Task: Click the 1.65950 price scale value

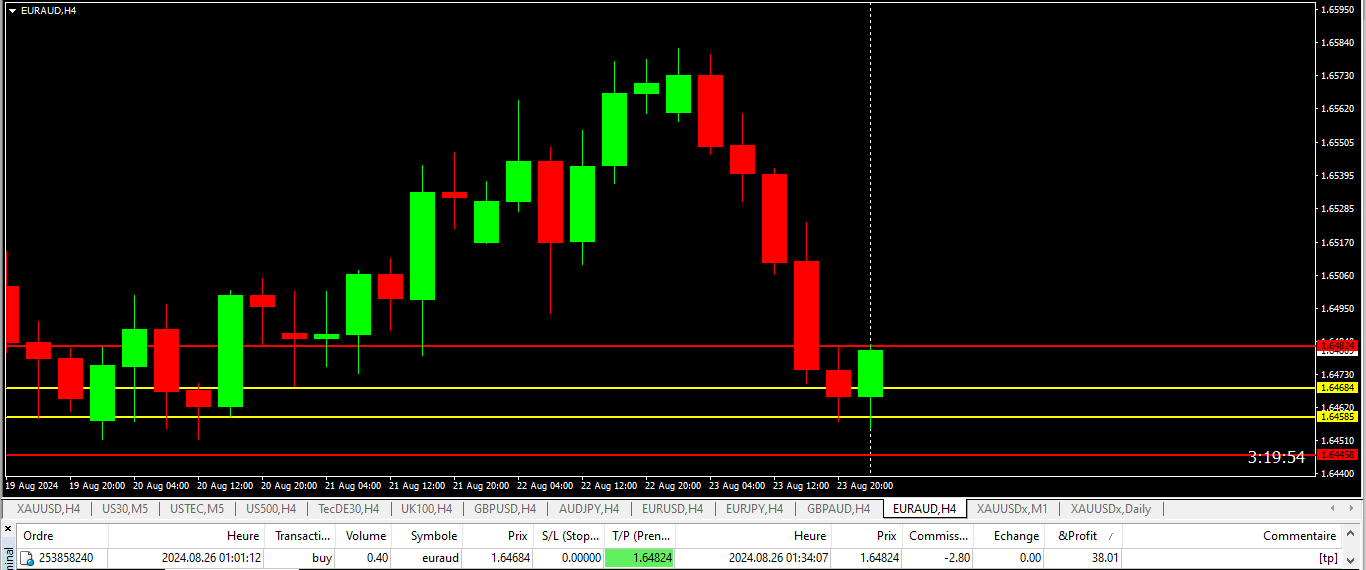Action: [x=1337, y=10]
